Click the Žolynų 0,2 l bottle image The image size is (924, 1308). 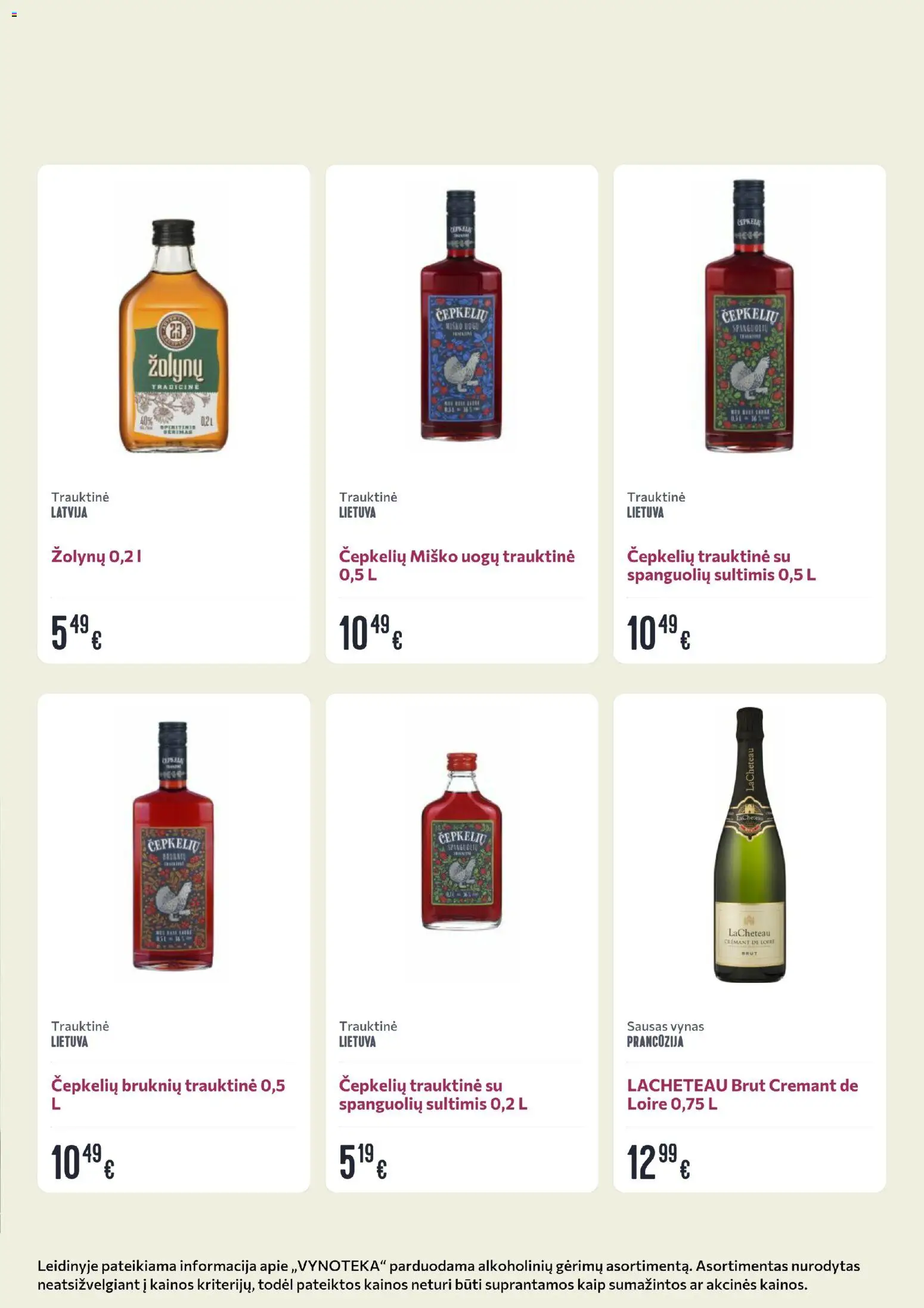(x=173, y=336)
